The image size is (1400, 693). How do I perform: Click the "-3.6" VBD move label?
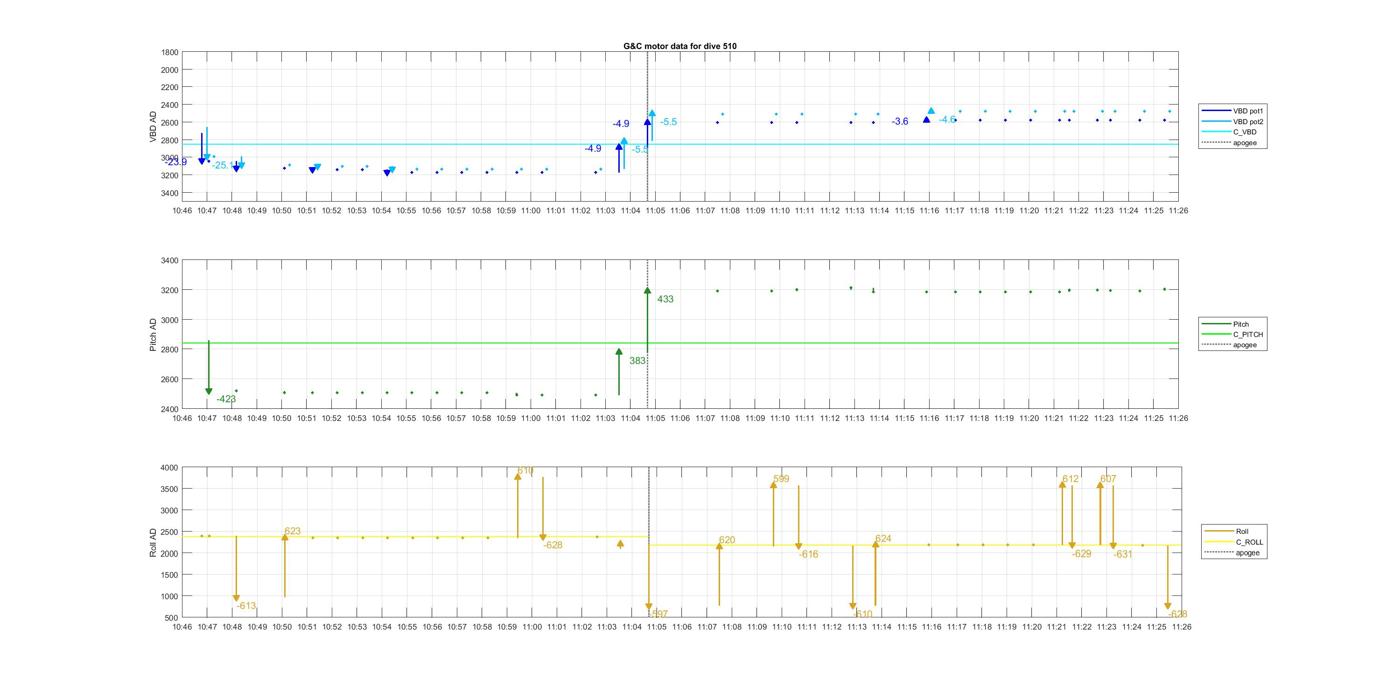pyautogui.click(x=900, y=121)
